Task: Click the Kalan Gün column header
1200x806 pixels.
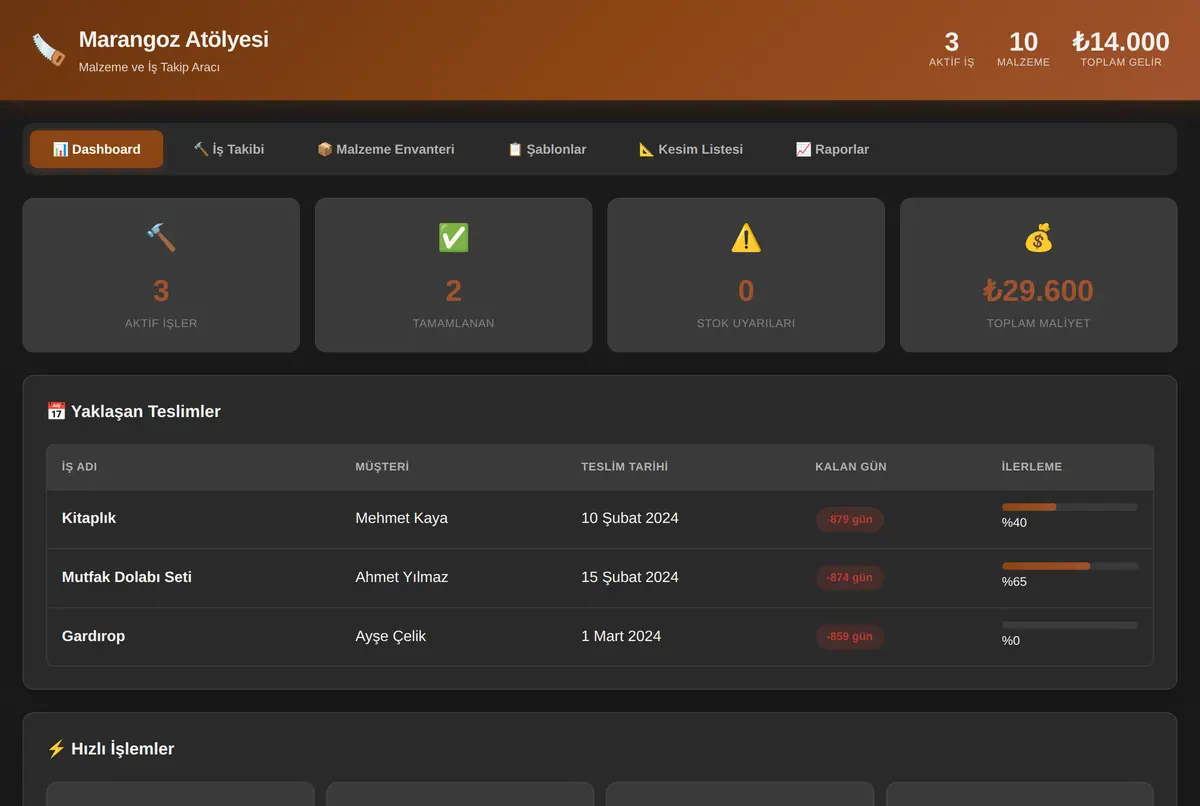Action: click(x=851, y=467)
